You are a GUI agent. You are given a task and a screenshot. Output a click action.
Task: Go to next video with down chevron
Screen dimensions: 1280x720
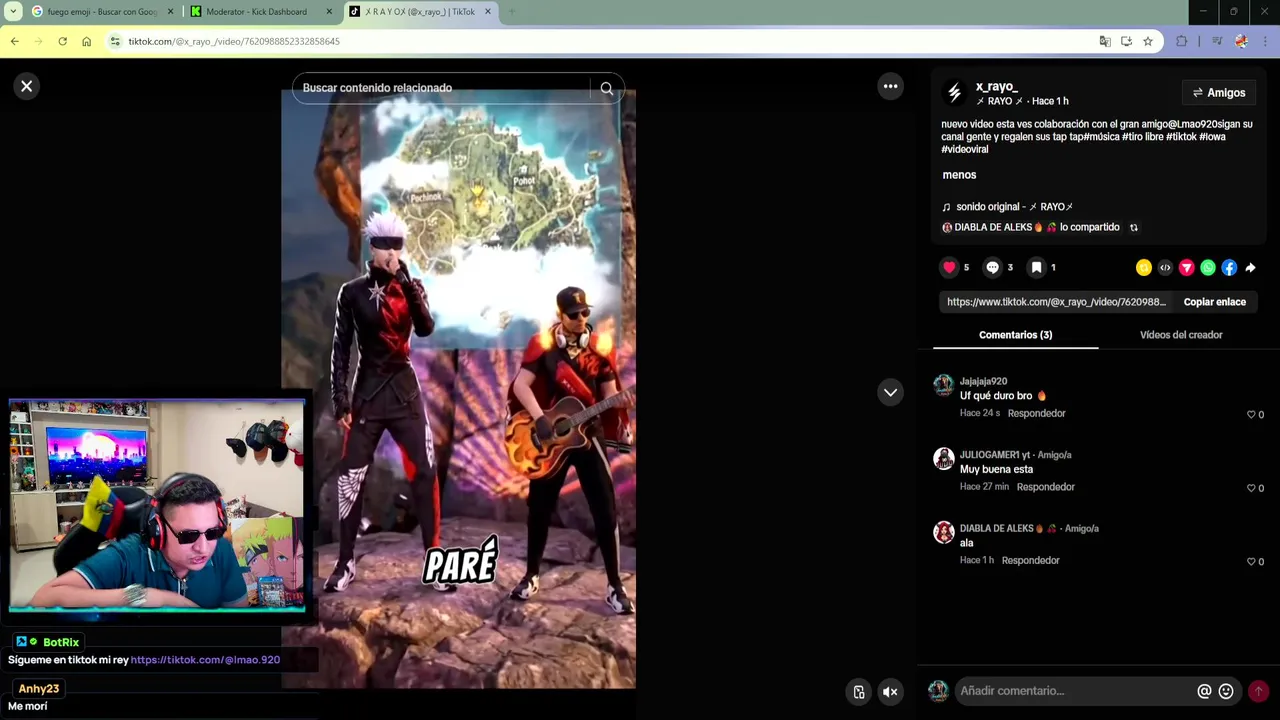890,393
